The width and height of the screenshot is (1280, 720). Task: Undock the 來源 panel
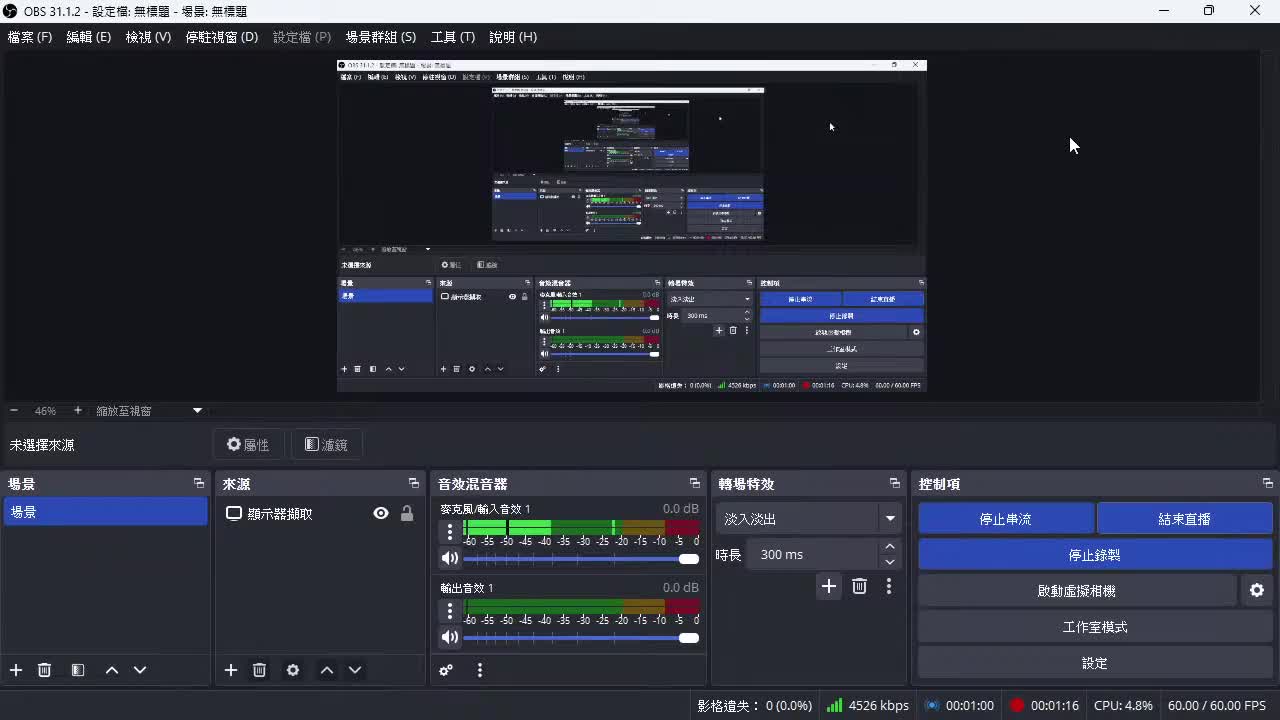tap(414, 483)
